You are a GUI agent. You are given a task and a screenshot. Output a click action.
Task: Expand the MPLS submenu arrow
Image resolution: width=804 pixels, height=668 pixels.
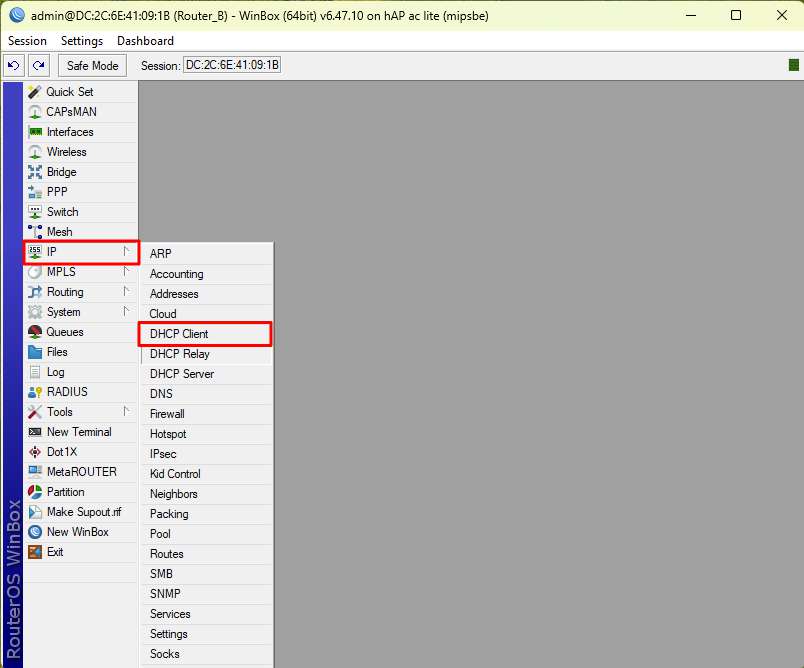click(126, 272)
